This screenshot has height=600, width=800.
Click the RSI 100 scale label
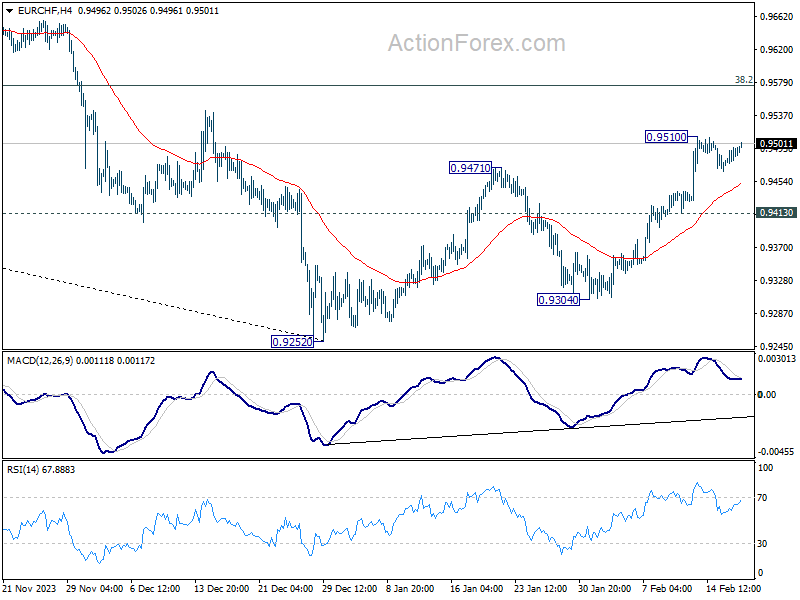tap(765, 467)
